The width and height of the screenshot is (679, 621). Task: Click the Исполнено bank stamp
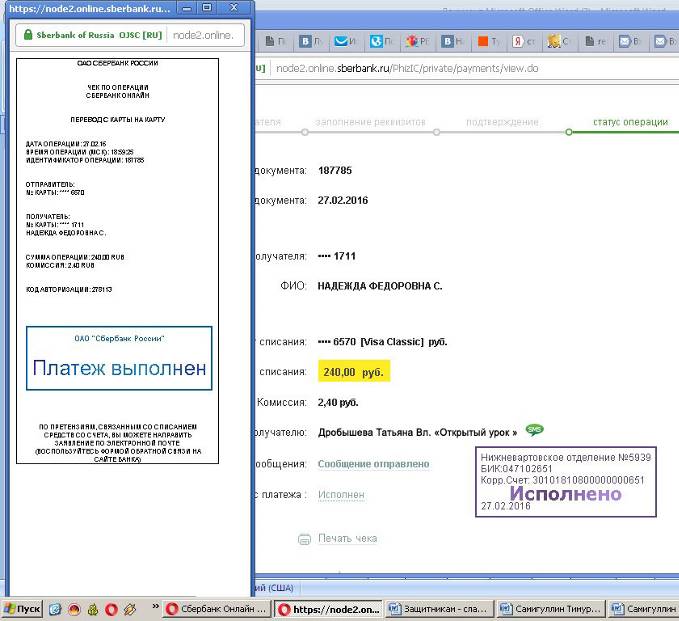coord(566,482)
